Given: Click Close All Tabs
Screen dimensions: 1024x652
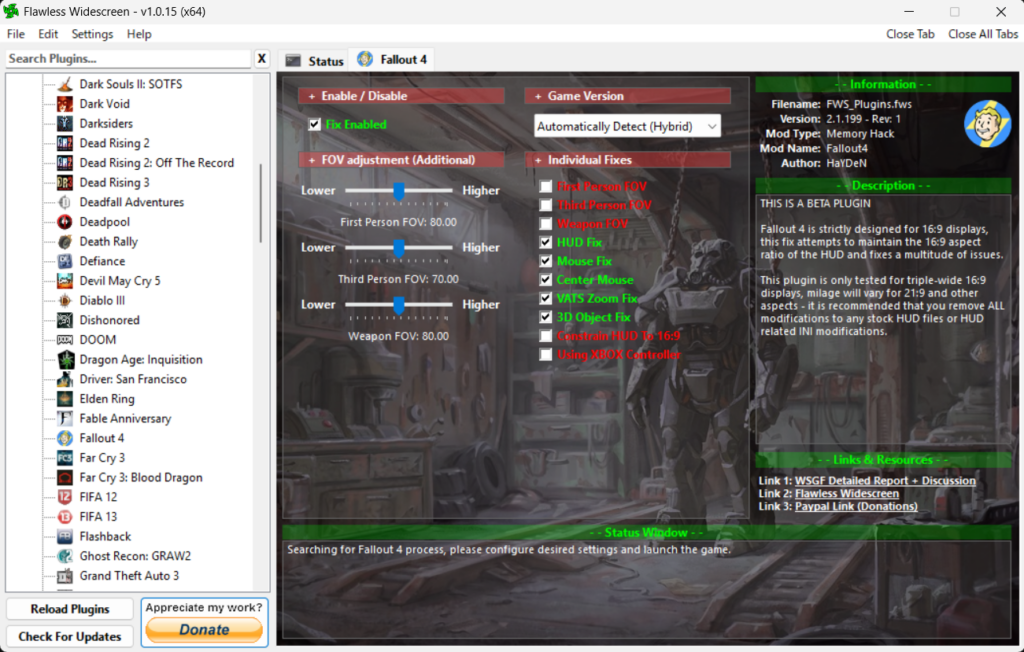Looking at the screenshot, I should tap(982, 34).
